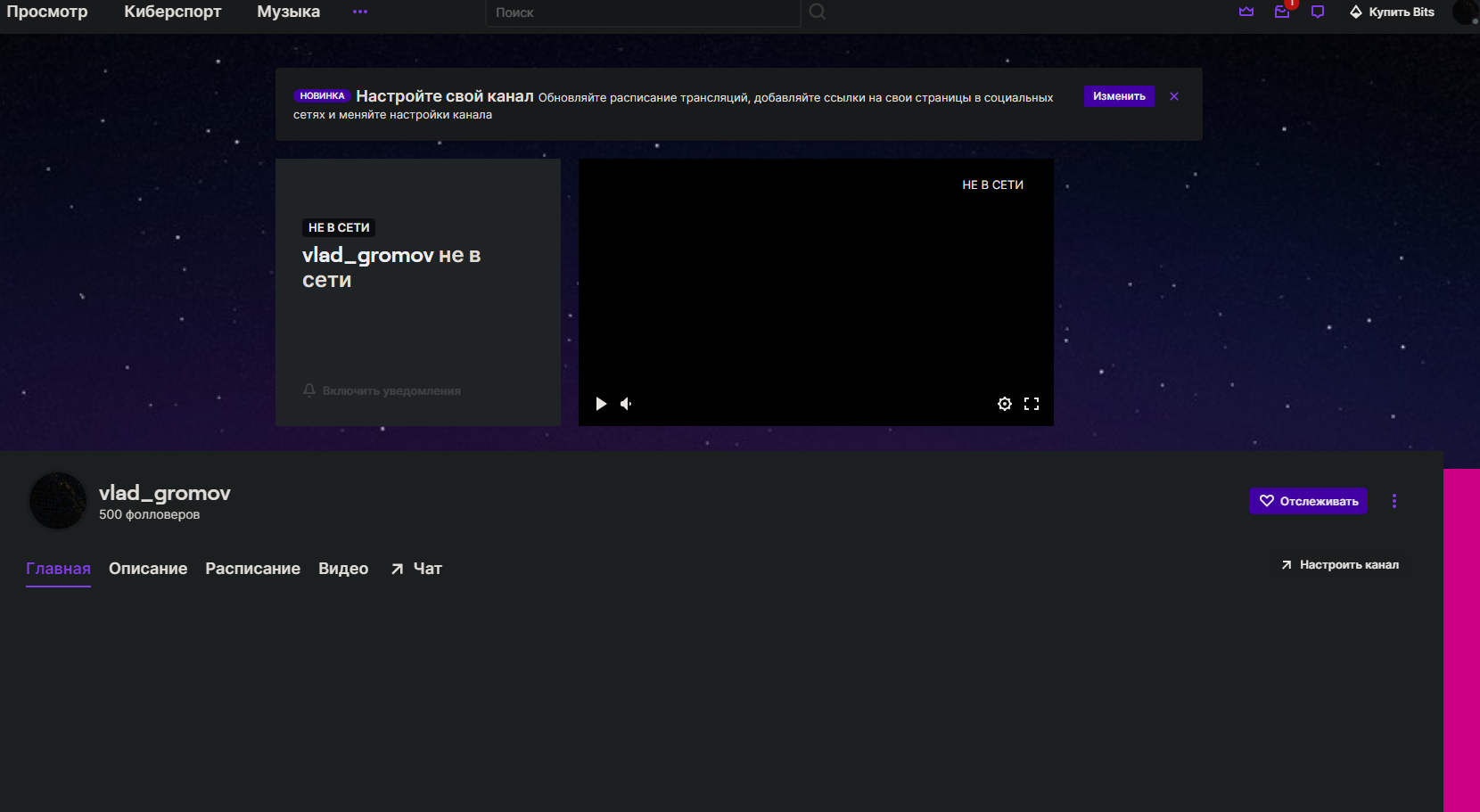Click Включить уведомления bell option
This screenshot has height=812, width=1480.
382,390
